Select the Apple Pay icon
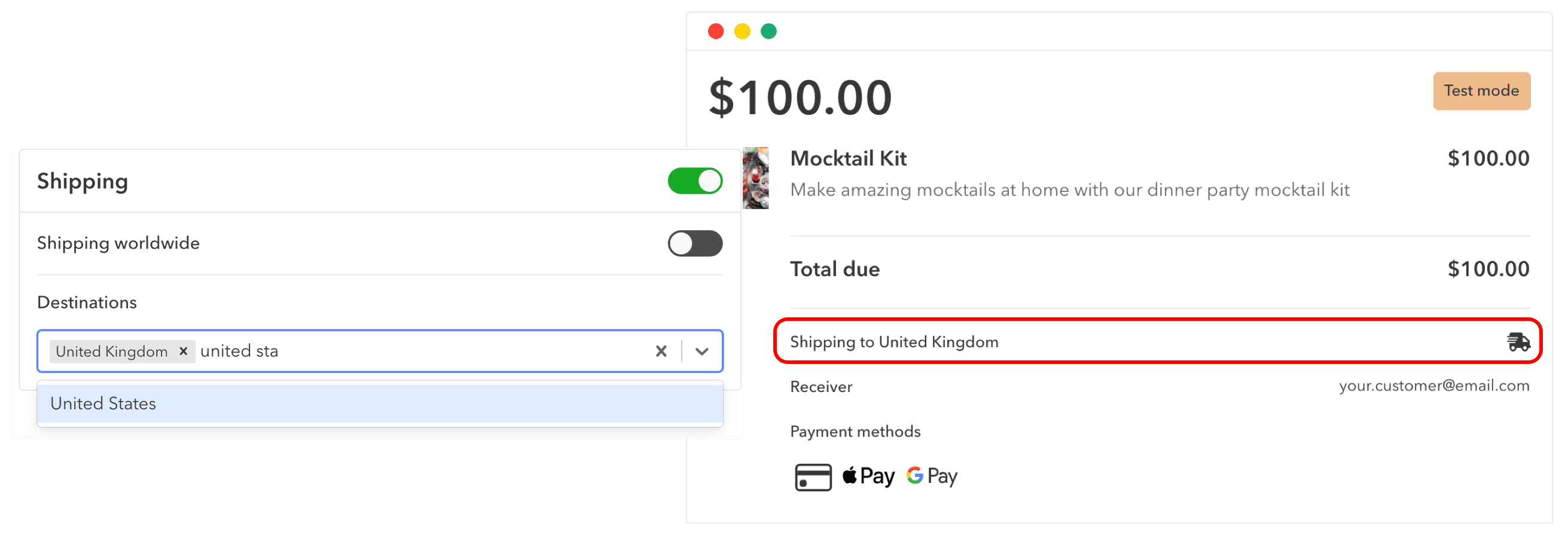The height and width of the screenshot is (554, 1568). pyautogui.click(x=868, y=476)
